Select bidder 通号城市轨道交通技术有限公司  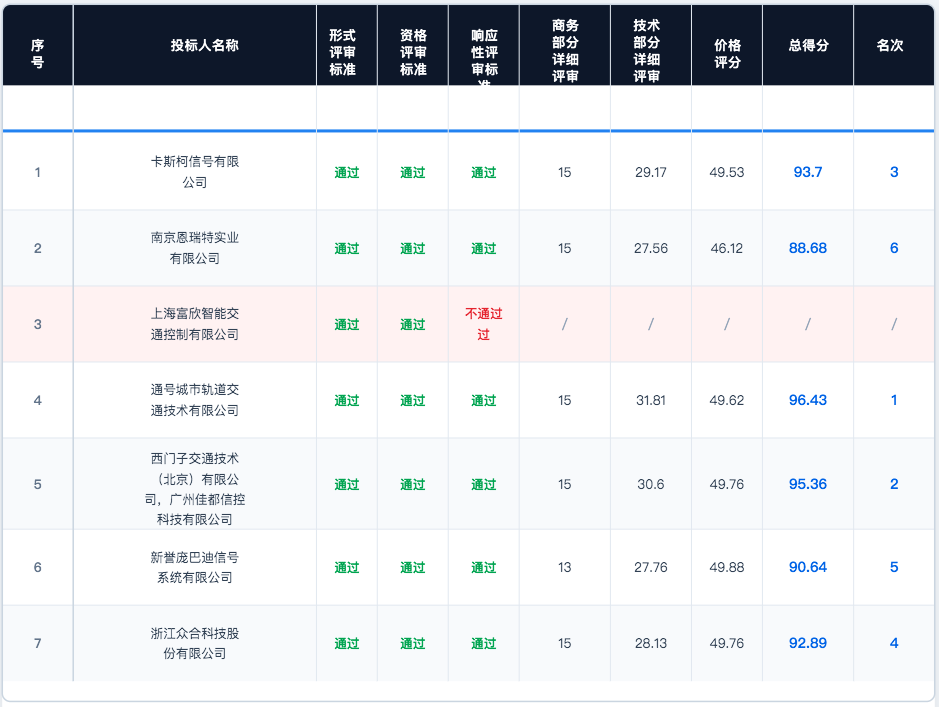[x=195, y=400]
